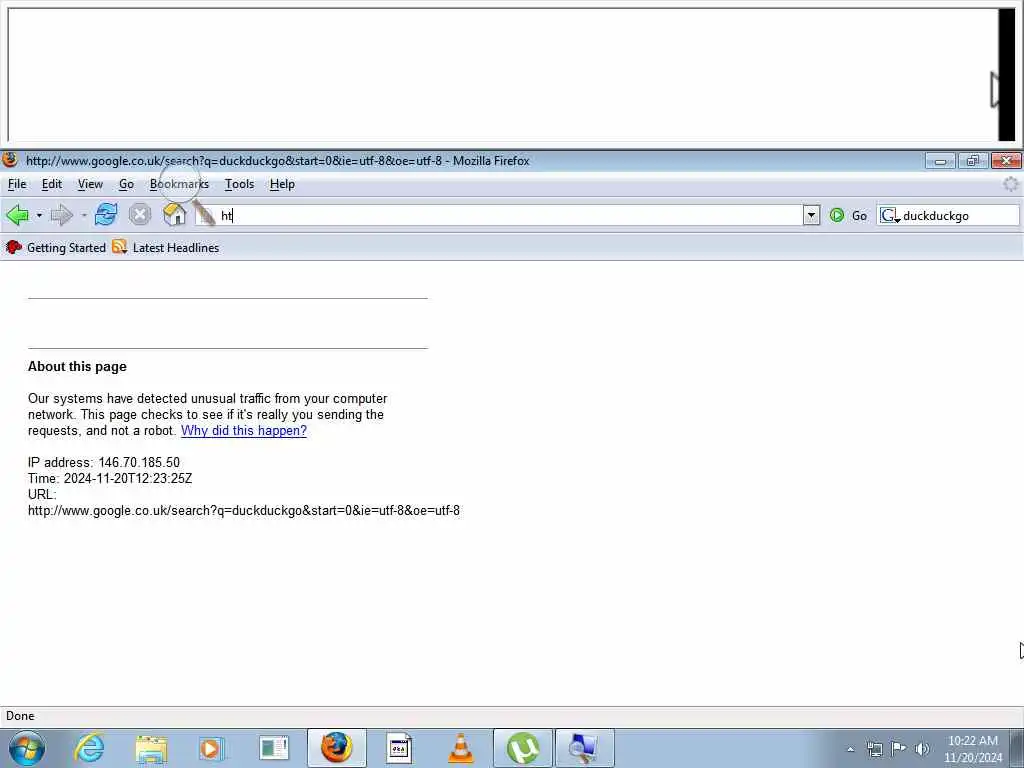Close the Firefox window
Viewport: 1024px width, 768px height.
click(1006, 161)
